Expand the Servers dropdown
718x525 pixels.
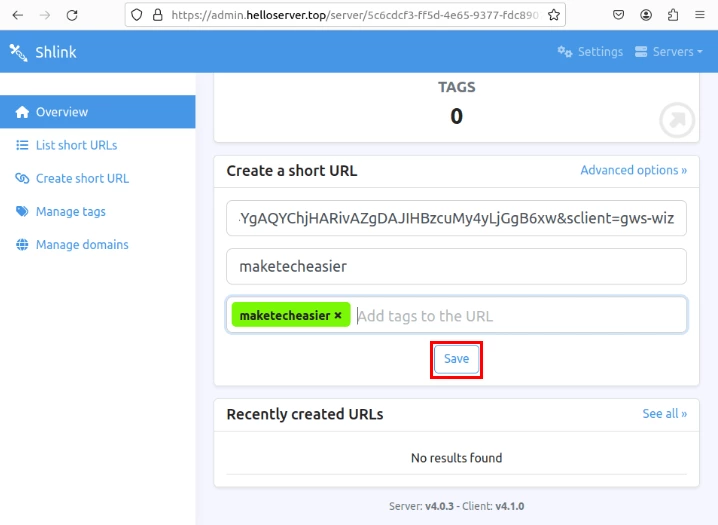pyautogui.click(x=669, y=52)
